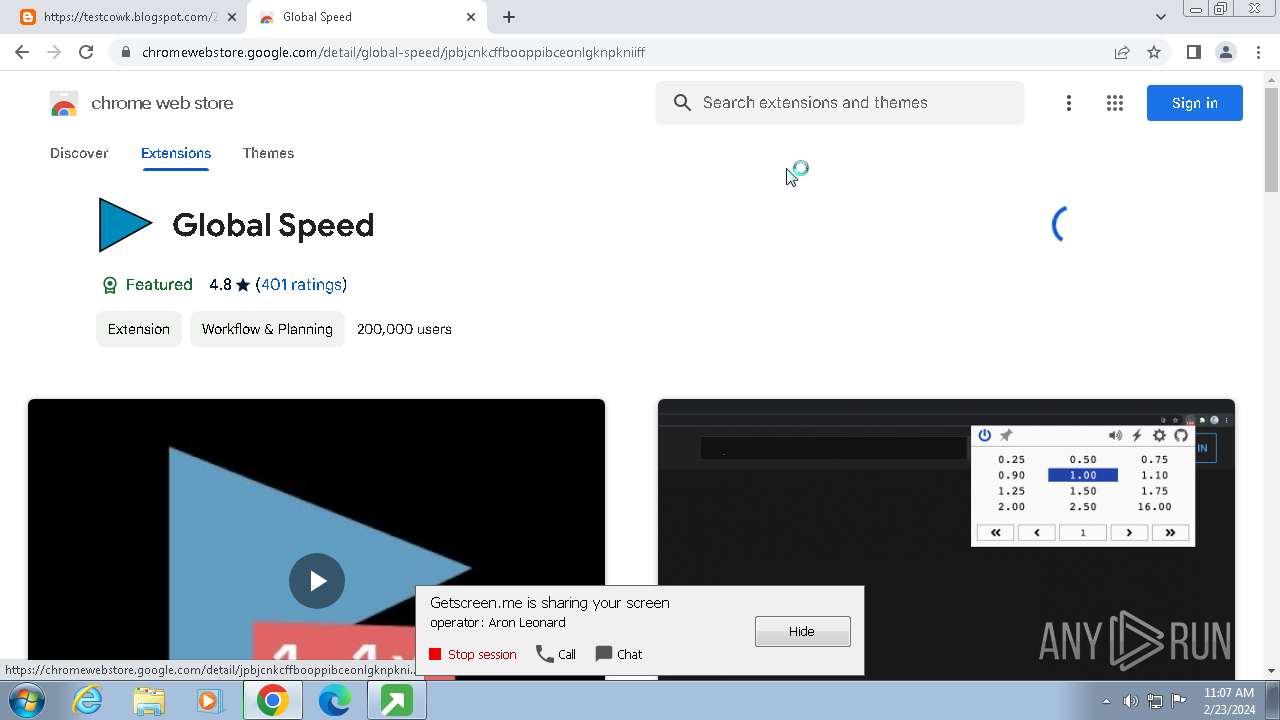Image resolution: width=1280 pixels, height=720 pixels.
Task: Bookmark this page with star icon
Action: click(1154, 52)
